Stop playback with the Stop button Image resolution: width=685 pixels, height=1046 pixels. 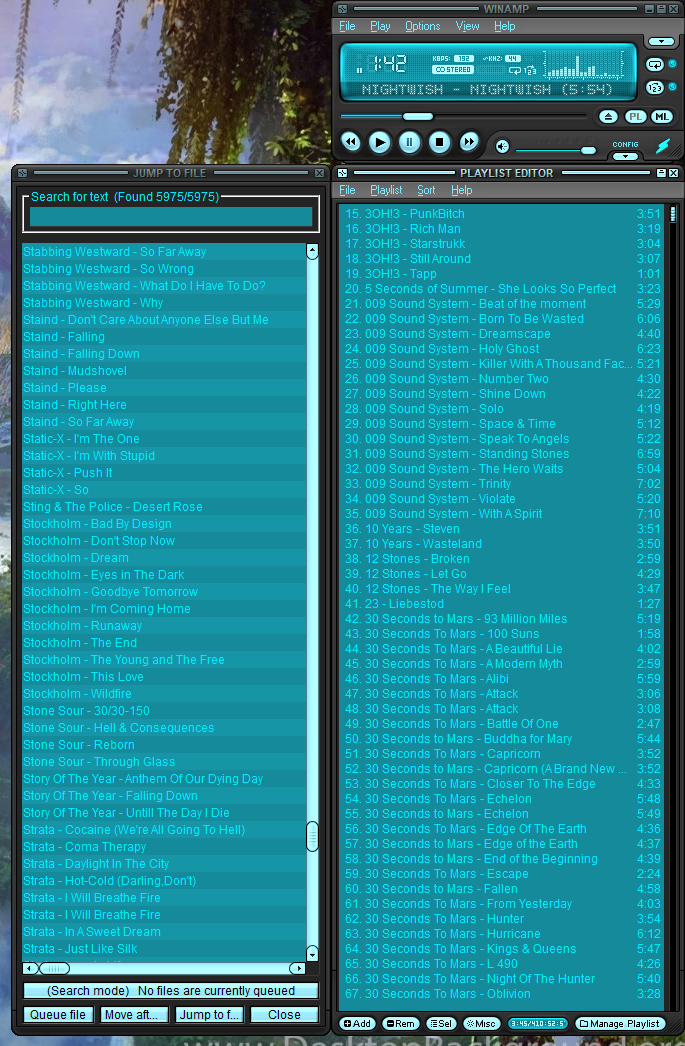[439, 142]
